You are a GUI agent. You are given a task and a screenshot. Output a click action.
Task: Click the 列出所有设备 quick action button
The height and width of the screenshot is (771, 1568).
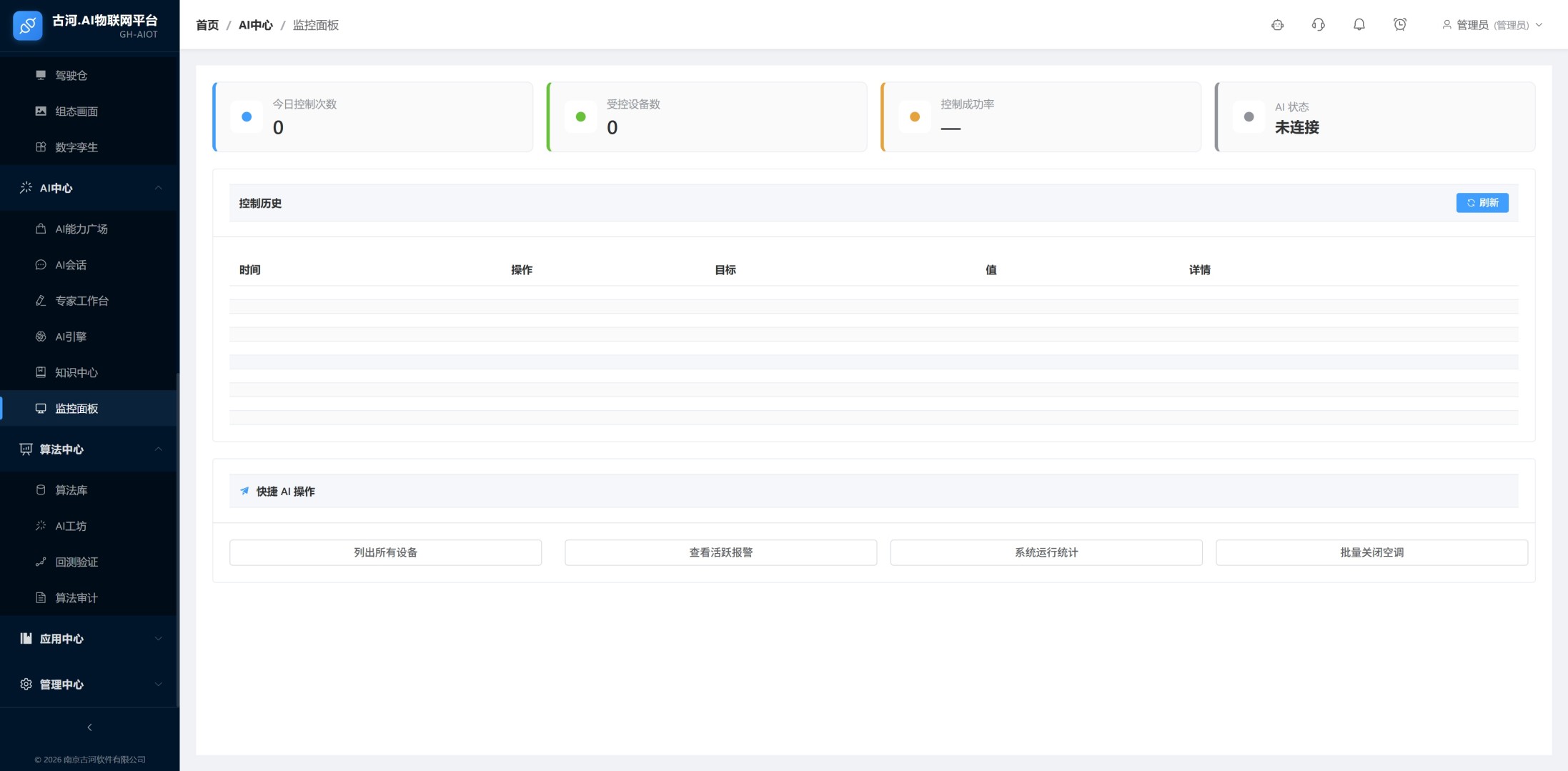[385, 552]
